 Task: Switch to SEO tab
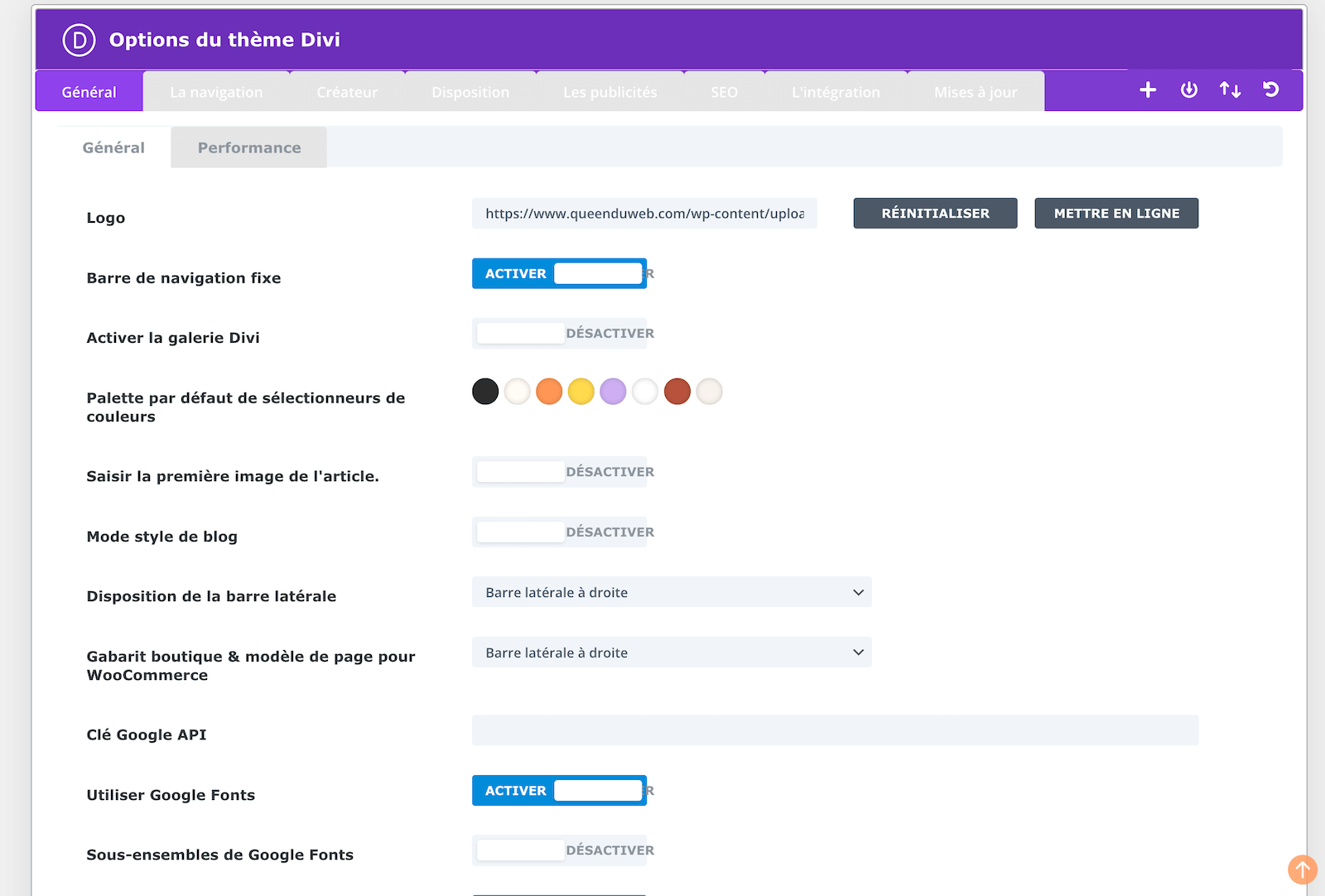click(725, 91)
